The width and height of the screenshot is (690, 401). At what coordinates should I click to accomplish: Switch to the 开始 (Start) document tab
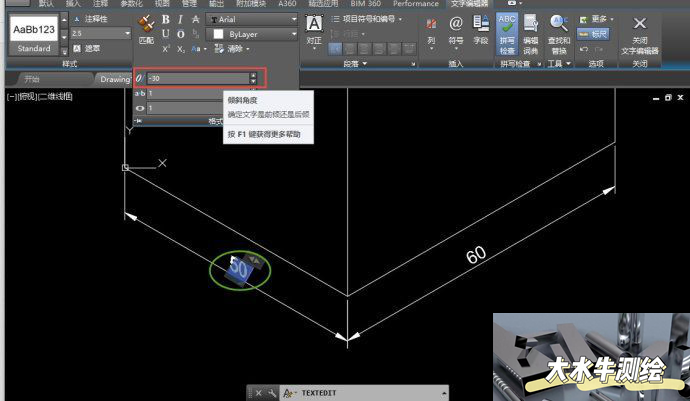32,78
